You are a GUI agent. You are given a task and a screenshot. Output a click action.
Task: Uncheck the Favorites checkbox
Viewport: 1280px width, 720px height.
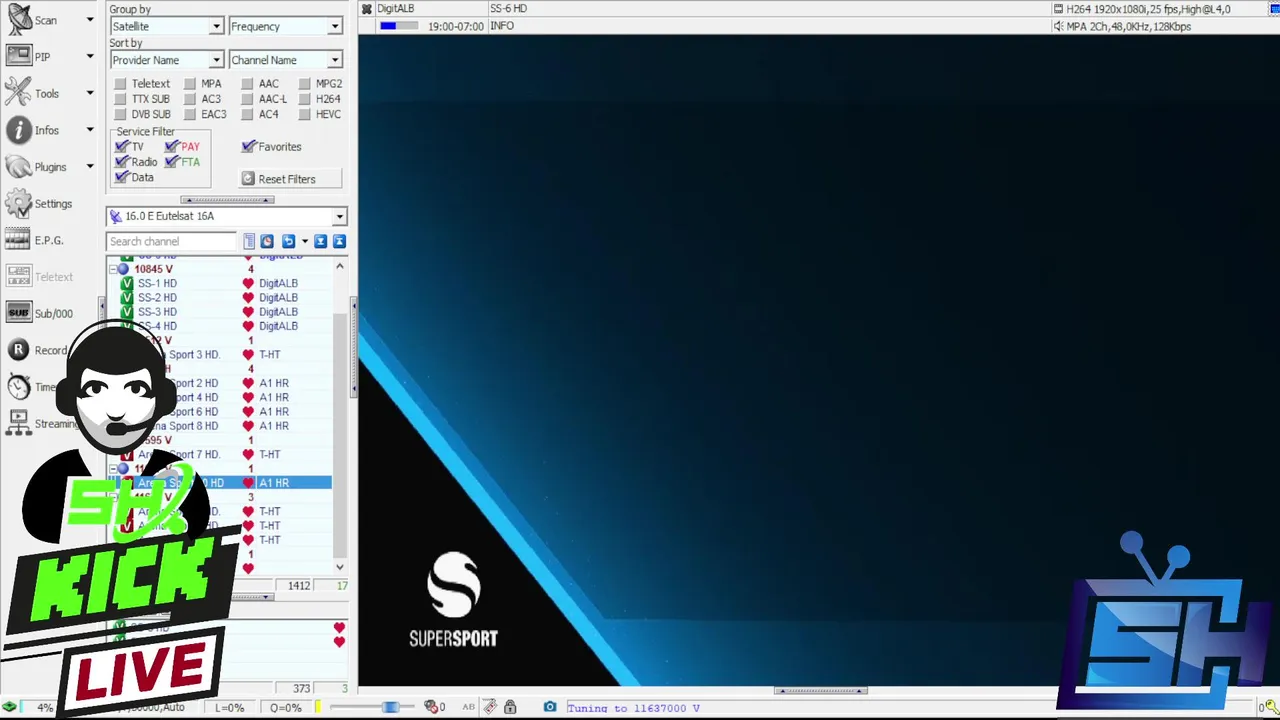[249, 146]
